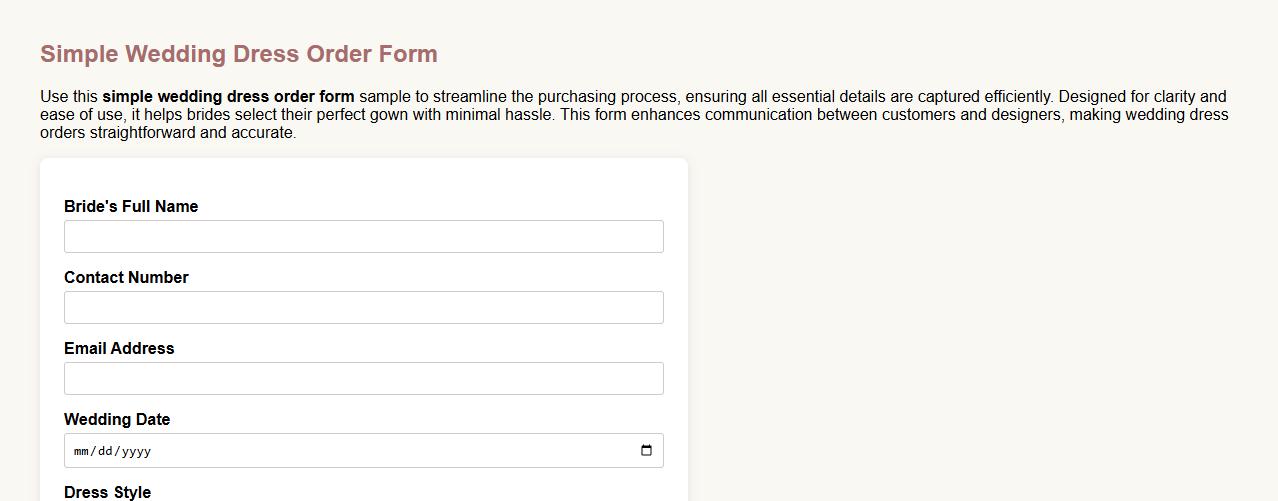The width and height of the screenshot is (1278, 501).
Task: Click the bold "simple wedding dress order form" phrase
Action: (228, 97)
